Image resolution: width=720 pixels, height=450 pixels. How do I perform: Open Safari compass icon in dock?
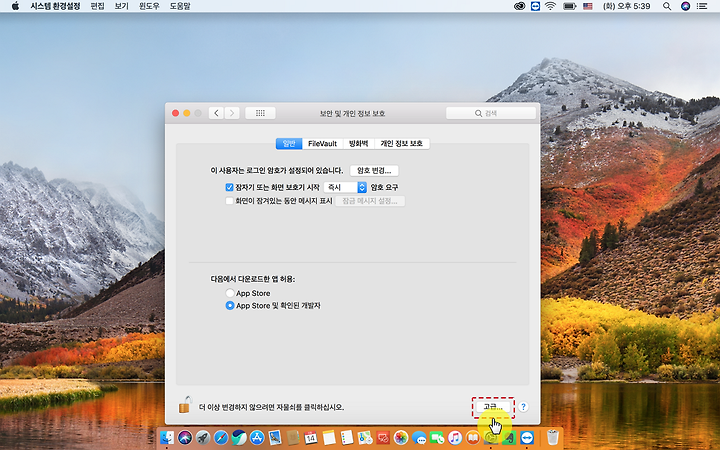pos(221,438)
